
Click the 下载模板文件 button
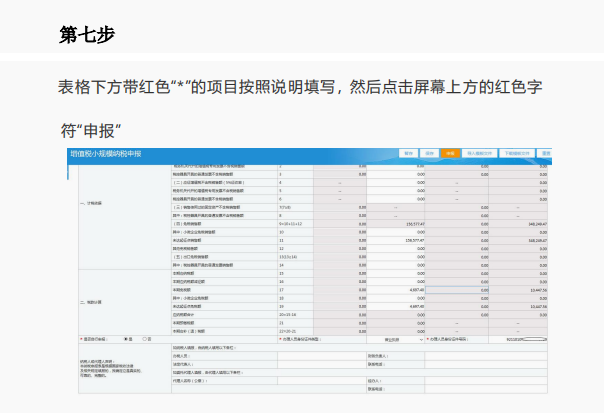point(517,153)
